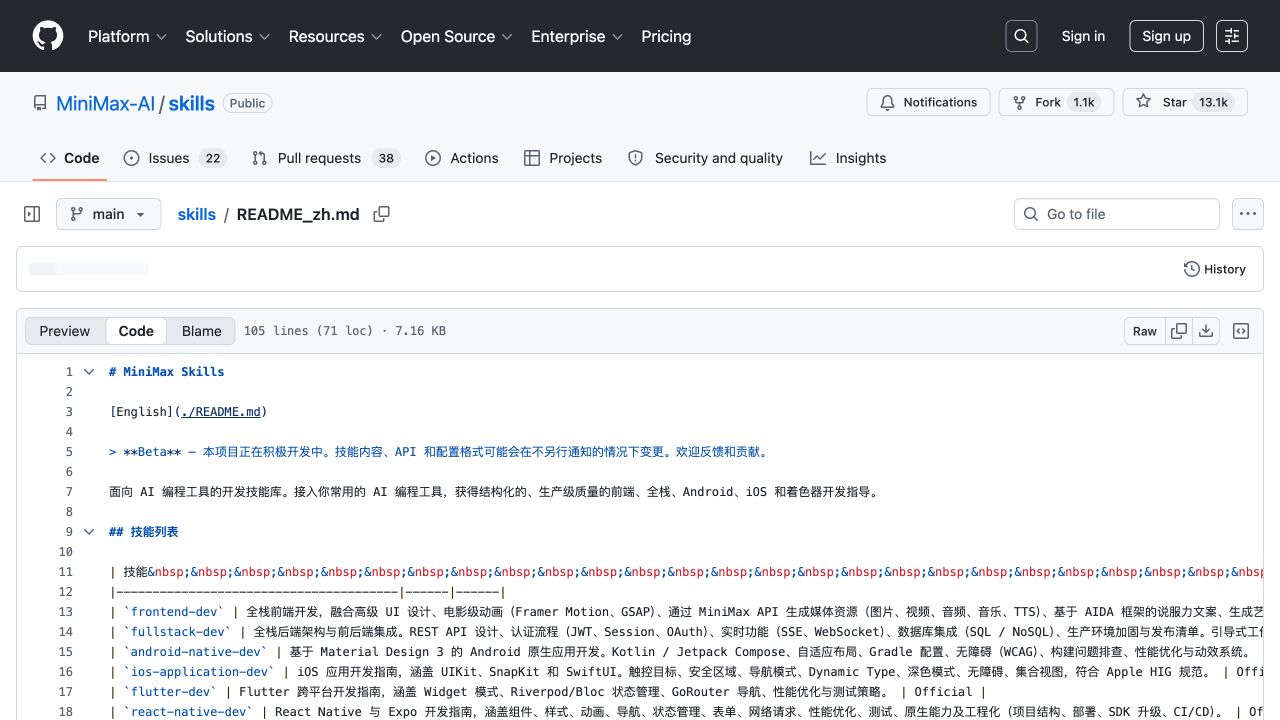
Task: Switch to the Code view
Action: pyautogui.click(x=136, y=331)
